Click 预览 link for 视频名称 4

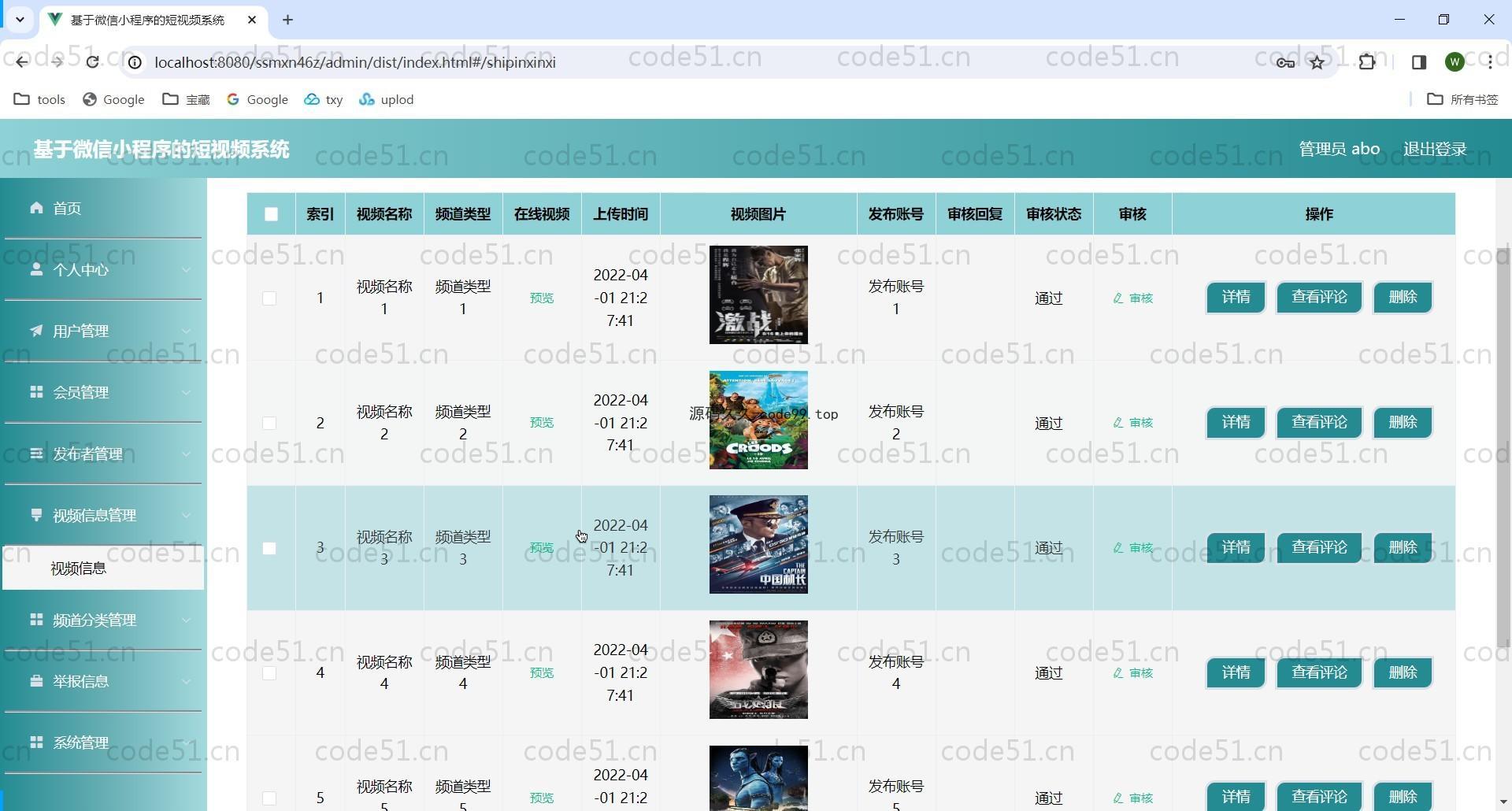tap(542, 672)
